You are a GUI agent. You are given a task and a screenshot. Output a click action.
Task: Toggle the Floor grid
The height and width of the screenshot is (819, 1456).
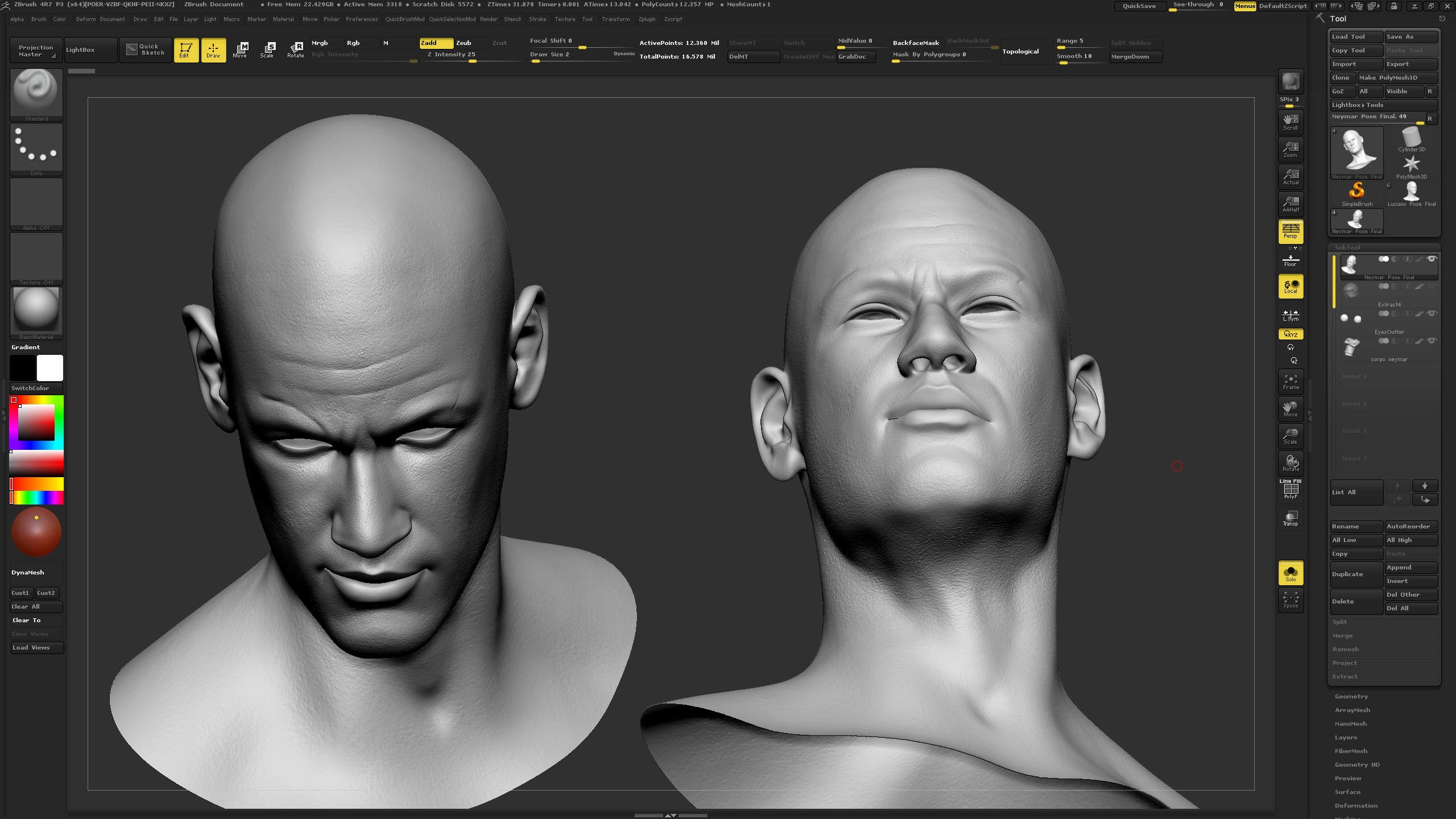(1290, 260)
